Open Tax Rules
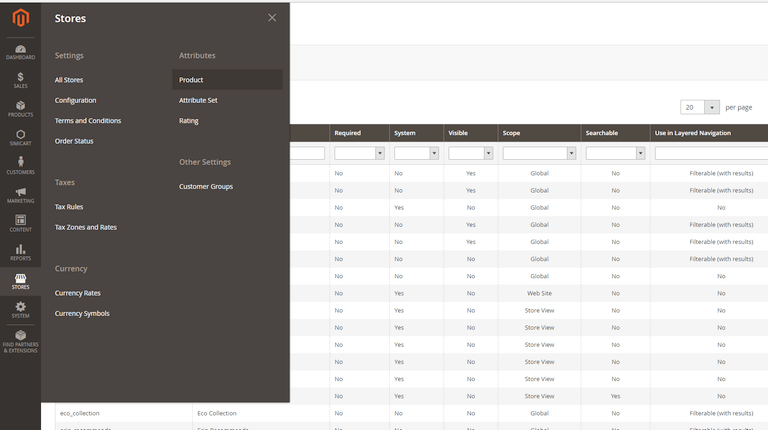 coord(69,207)
